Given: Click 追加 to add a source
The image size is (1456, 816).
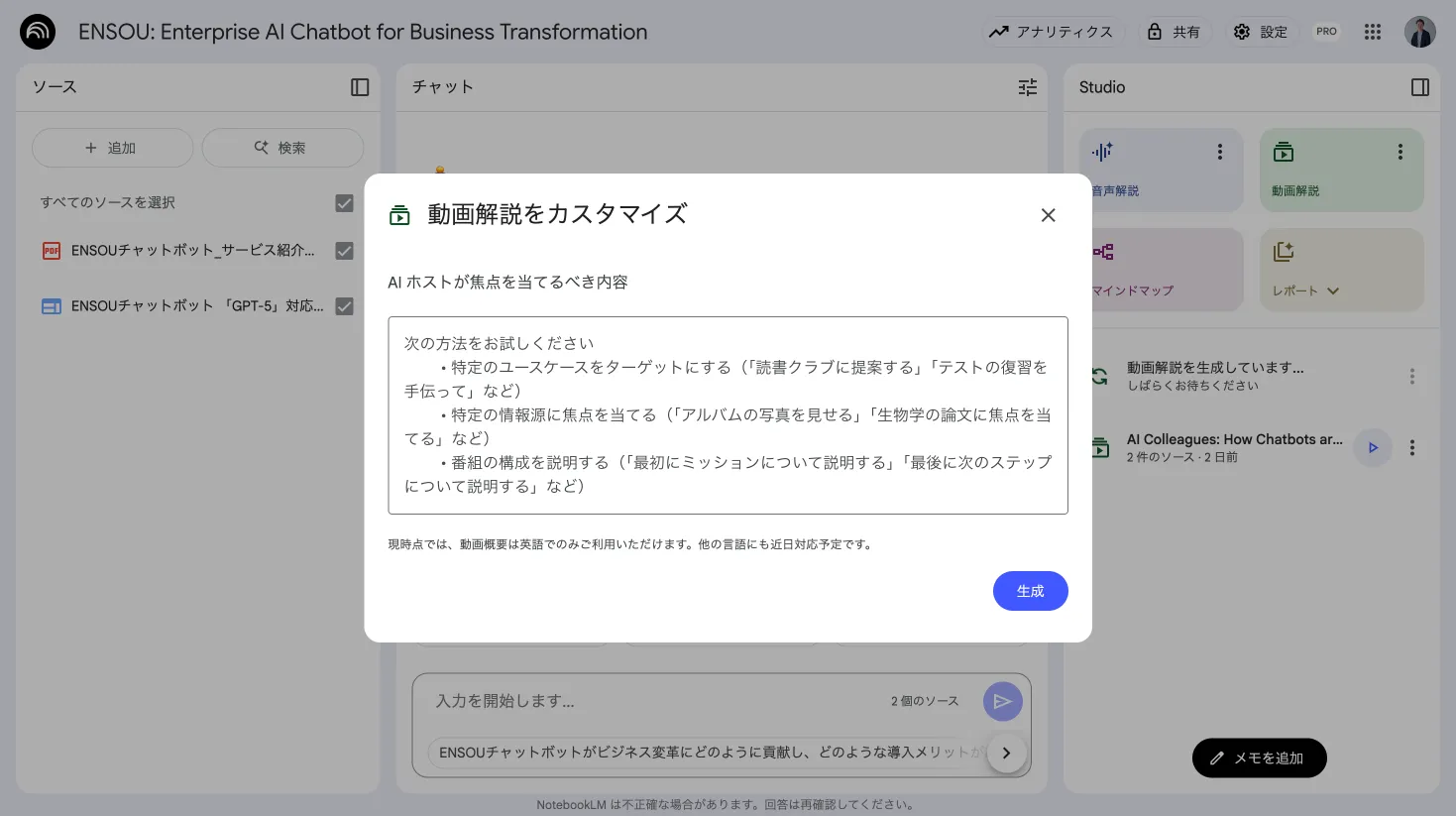Looking at the screenshot, I should [112, 148].
